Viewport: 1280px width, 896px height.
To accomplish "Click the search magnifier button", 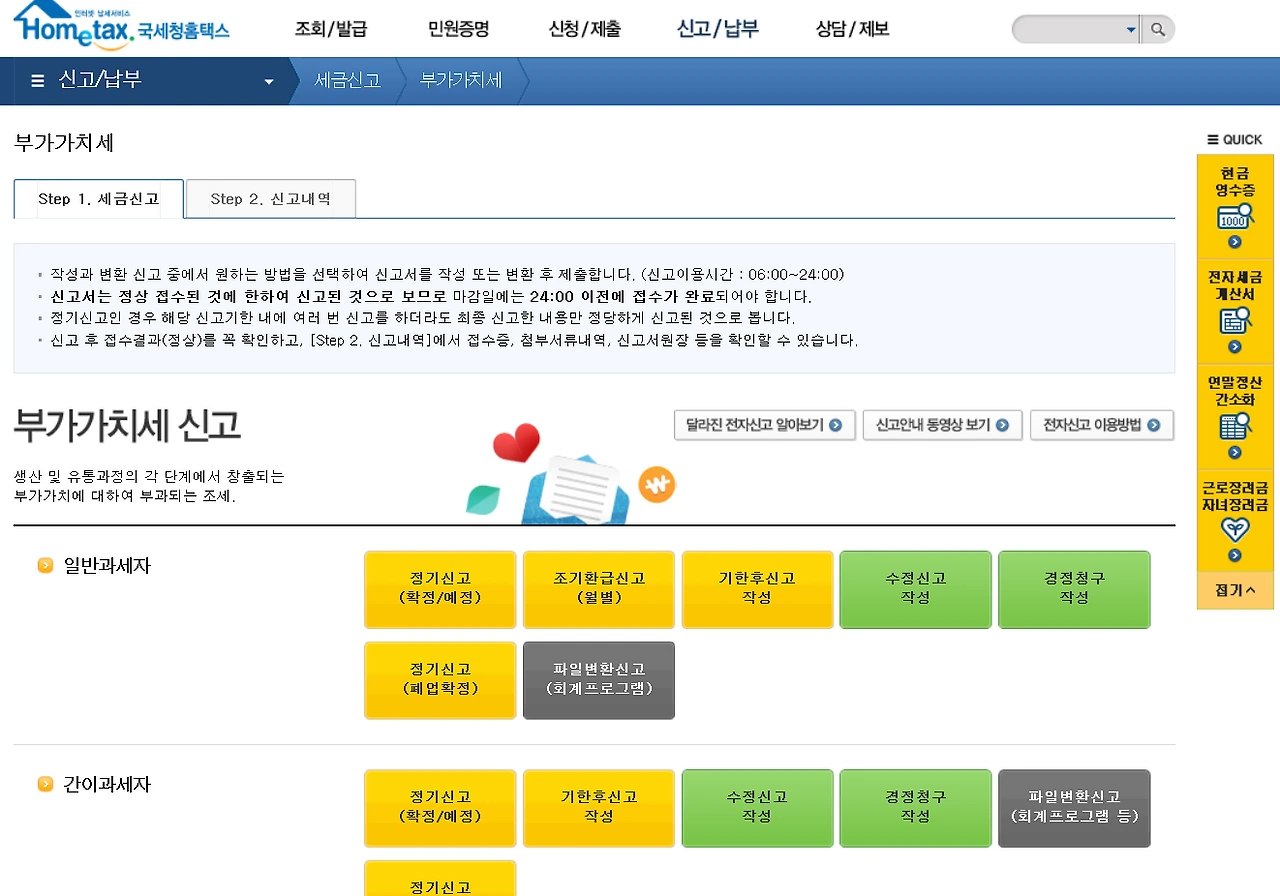I will coord(1158,29).
